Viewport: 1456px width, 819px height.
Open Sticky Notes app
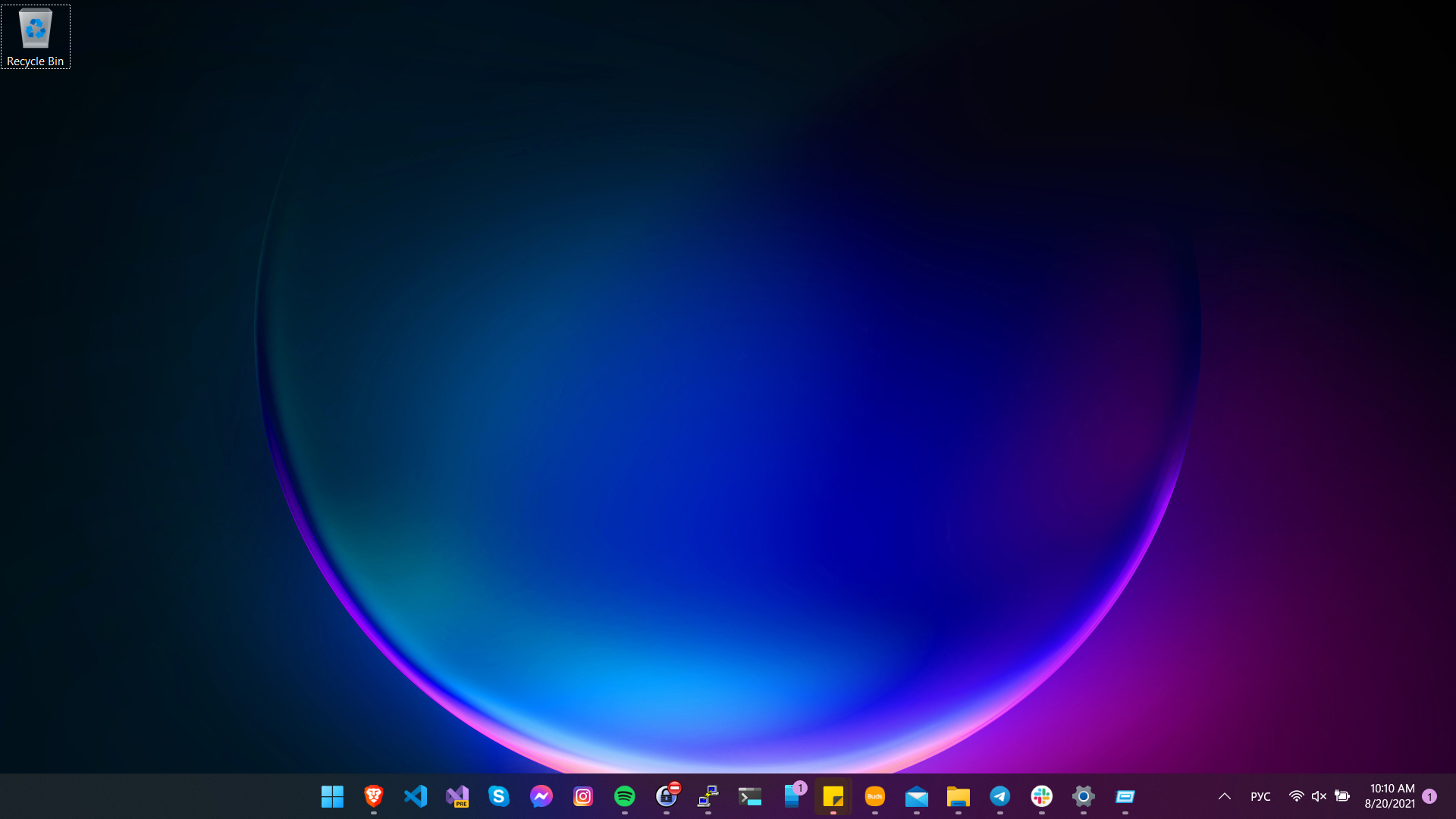pyautogui.click(x=833, y=796)
